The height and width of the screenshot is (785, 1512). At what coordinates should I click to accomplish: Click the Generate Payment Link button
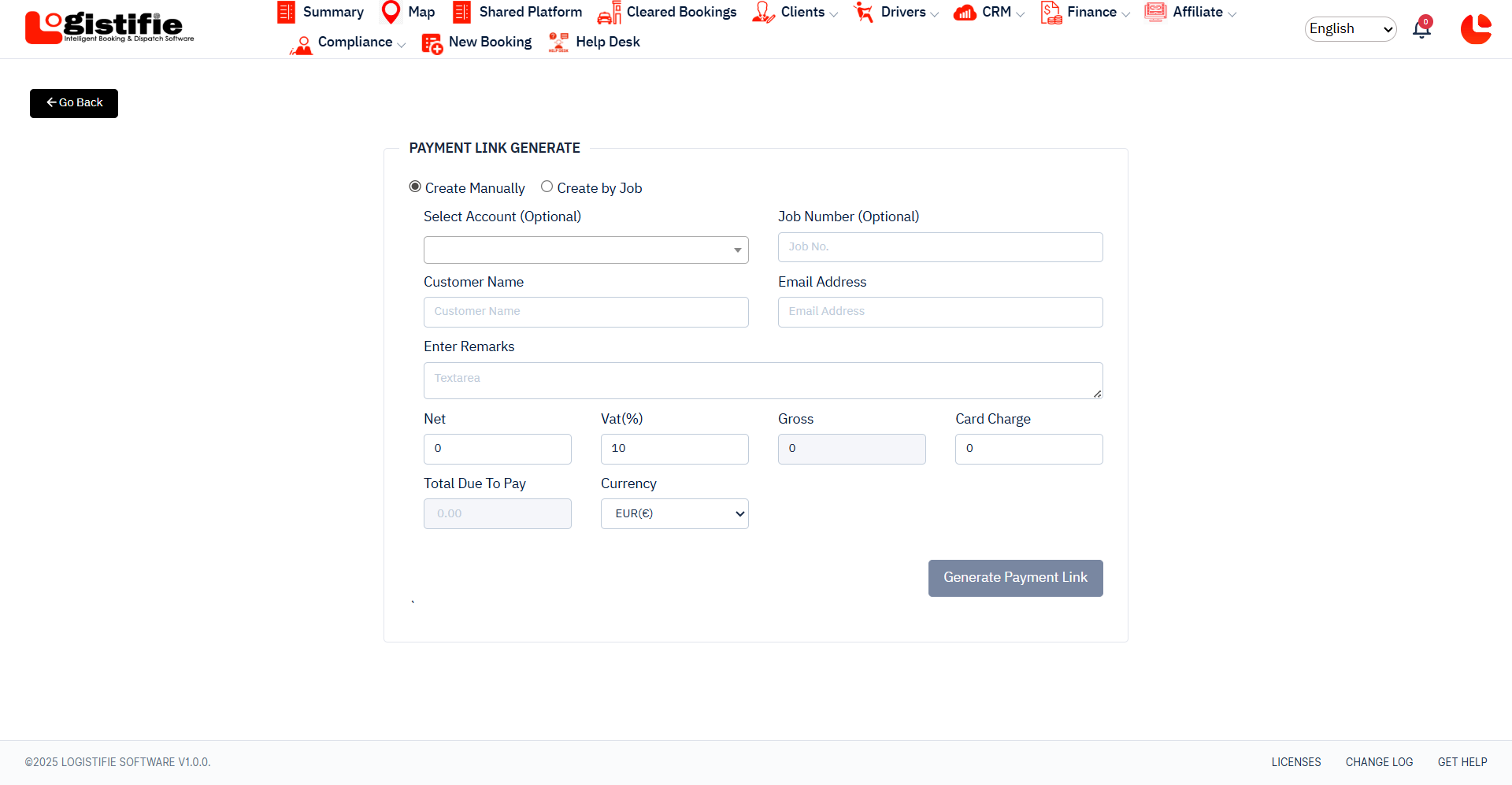click(1015, 578)
